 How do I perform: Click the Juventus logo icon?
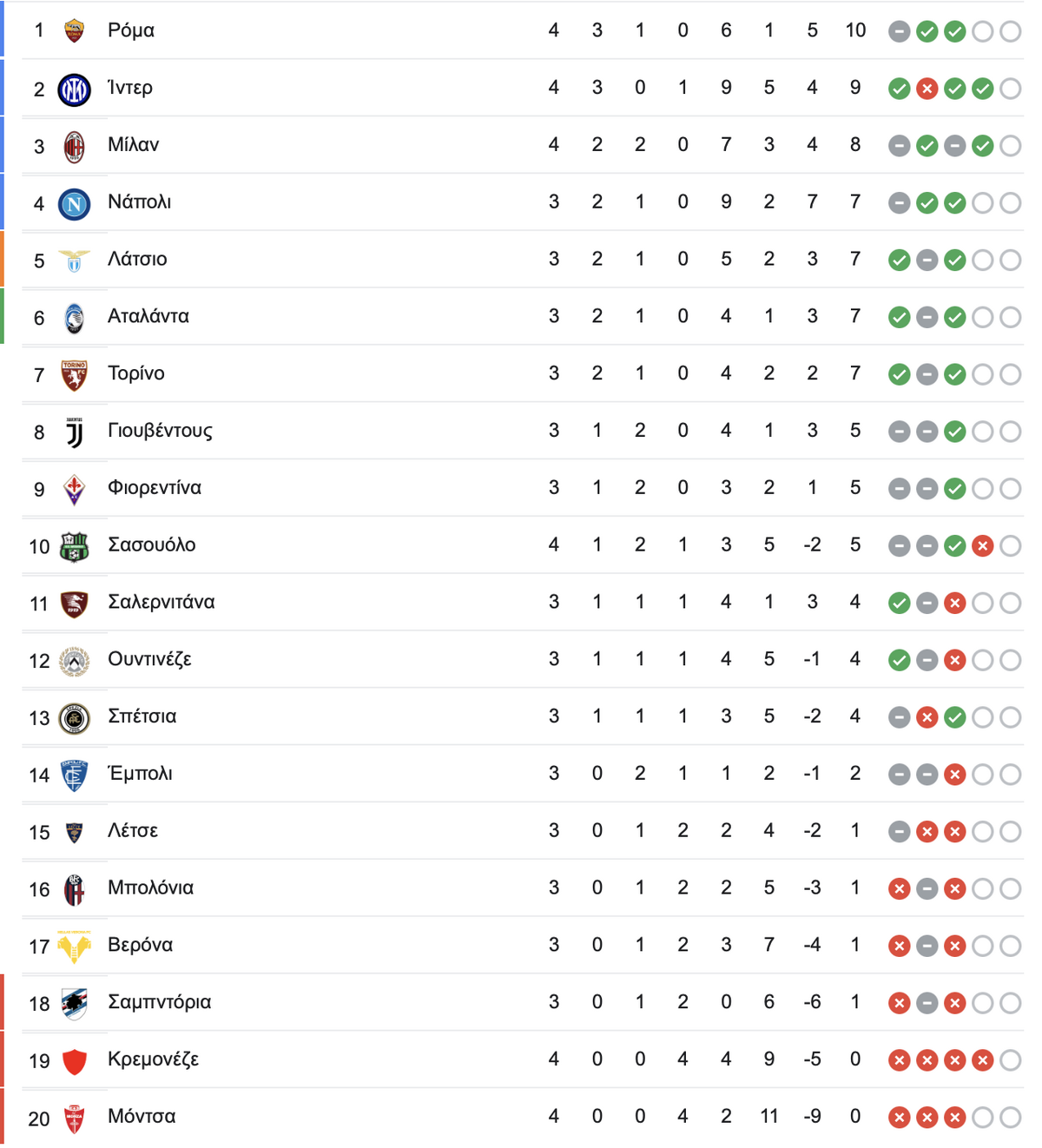75,432
